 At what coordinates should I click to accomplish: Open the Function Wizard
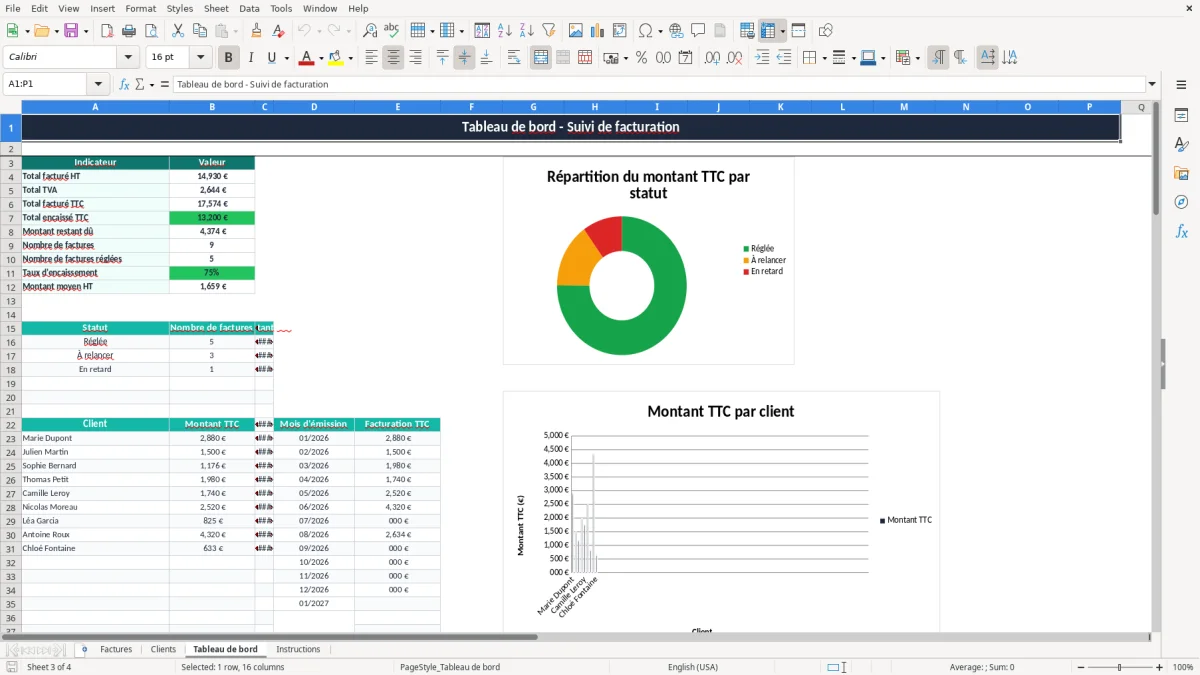click(124, 85)
